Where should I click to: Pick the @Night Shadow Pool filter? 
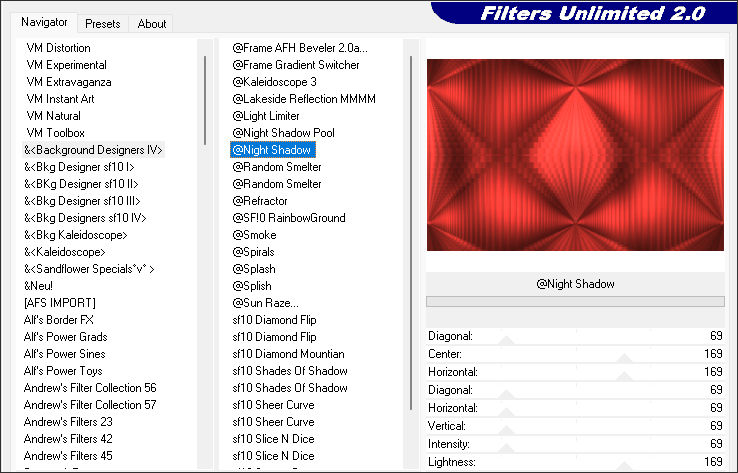click(283, 133)
